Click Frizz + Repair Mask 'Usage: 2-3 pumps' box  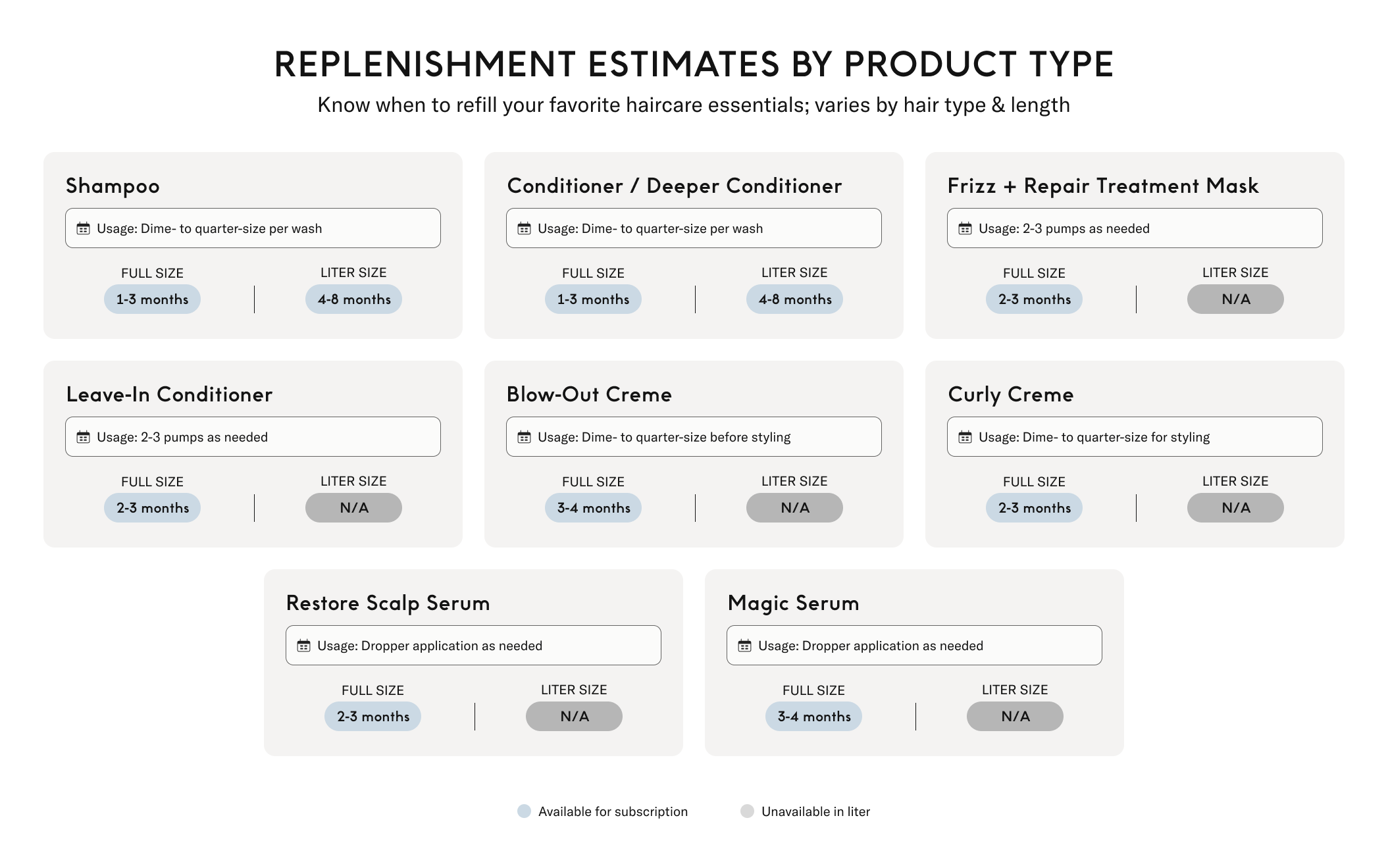click(x=1135, y=228)
